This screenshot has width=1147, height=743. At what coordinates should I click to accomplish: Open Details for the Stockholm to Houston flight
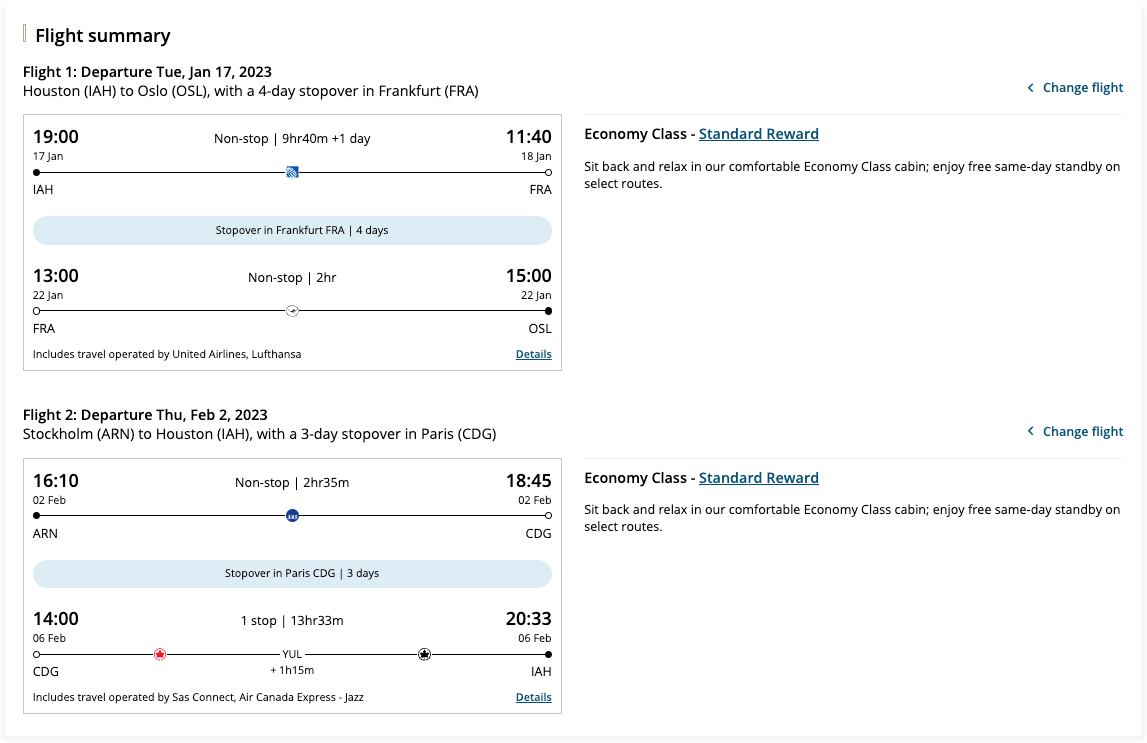[533, 697]
